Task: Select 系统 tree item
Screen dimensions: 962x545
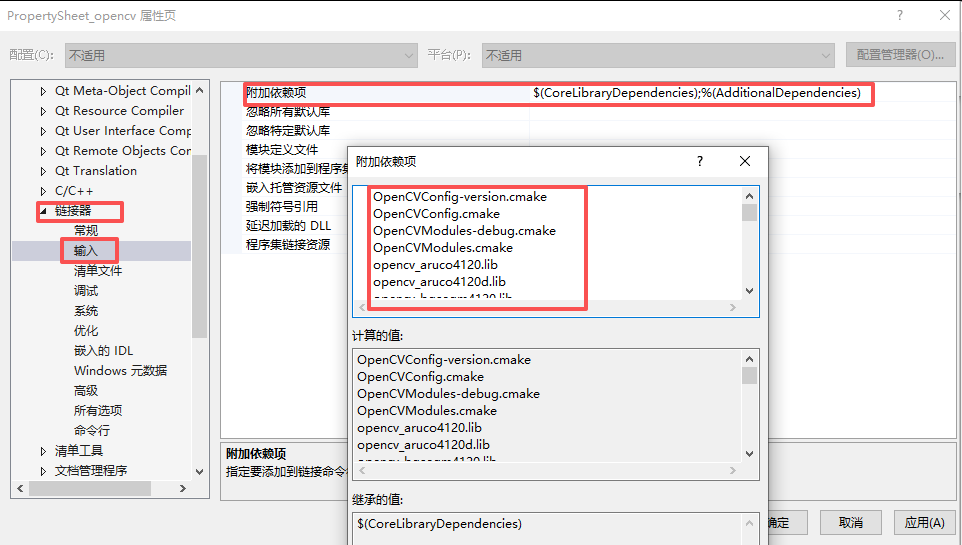Action: pyautogui.click(x=86, y=311)
